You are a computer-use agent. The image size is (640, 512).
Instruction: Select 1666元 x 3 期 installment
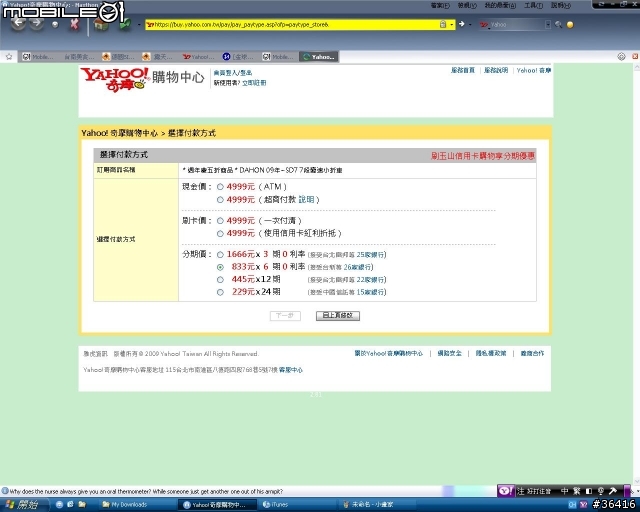click(220, 255)
